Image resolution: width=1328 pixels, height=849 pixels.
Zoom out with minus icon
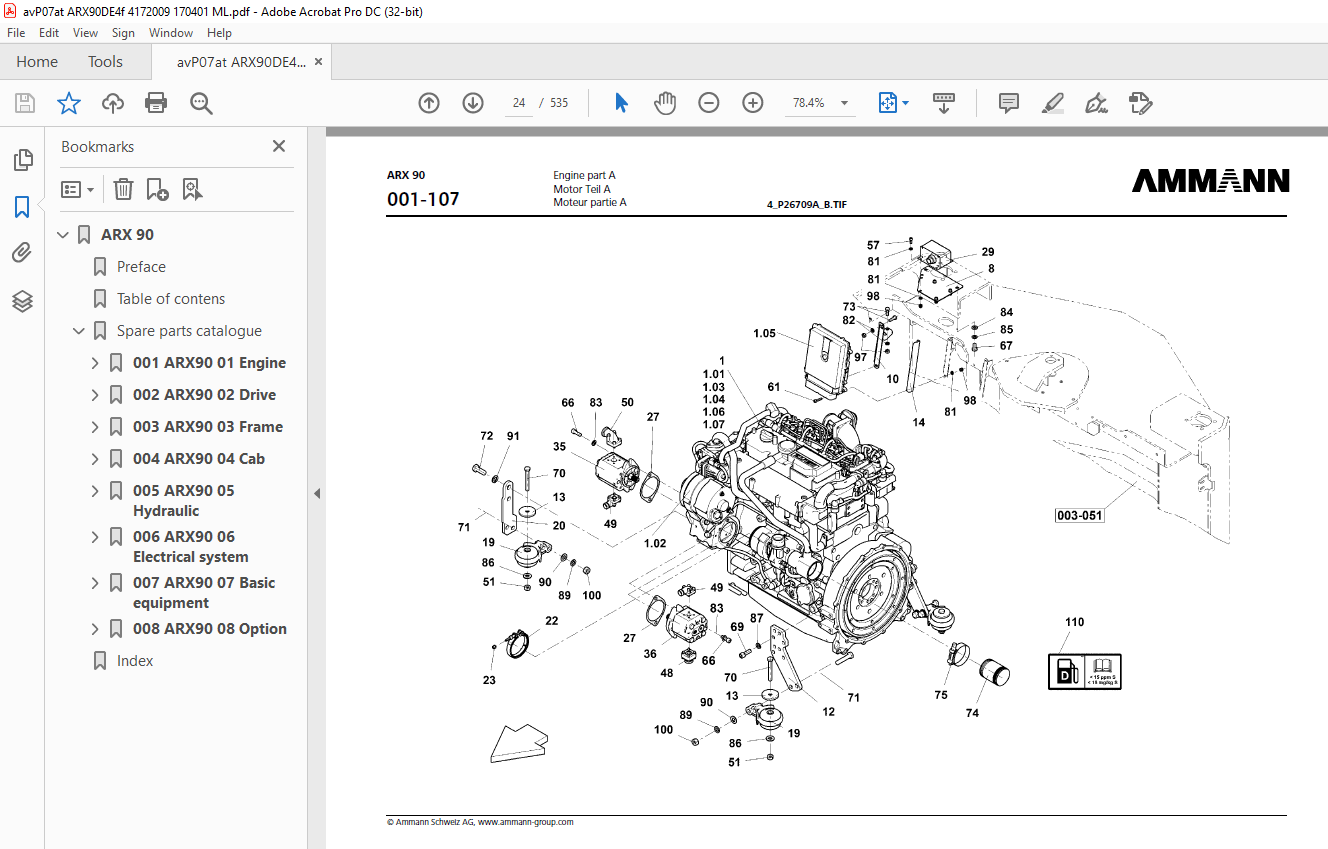pyautogui.click(x=709, y=103)
